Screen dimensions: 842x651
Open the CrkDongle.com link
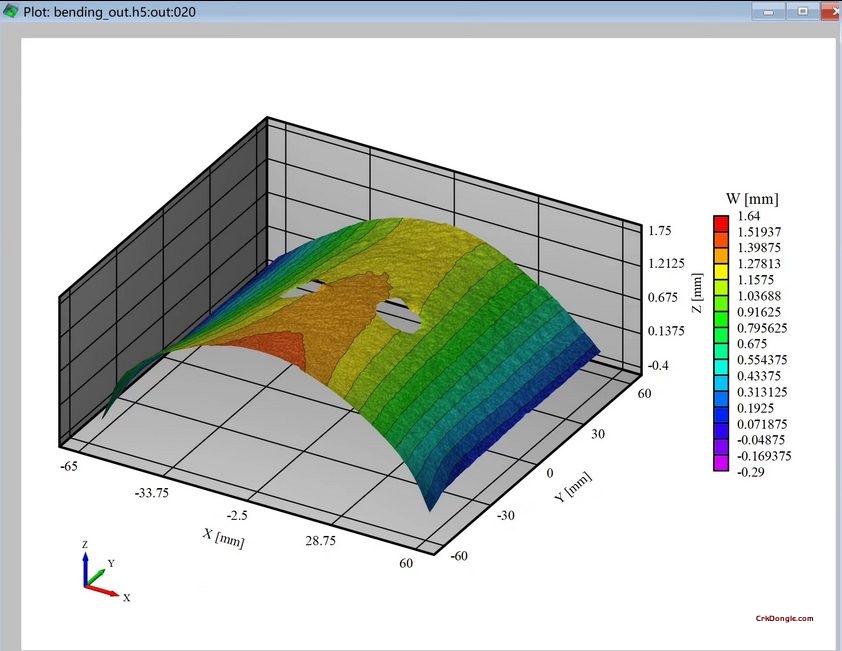tap(785, 618)
